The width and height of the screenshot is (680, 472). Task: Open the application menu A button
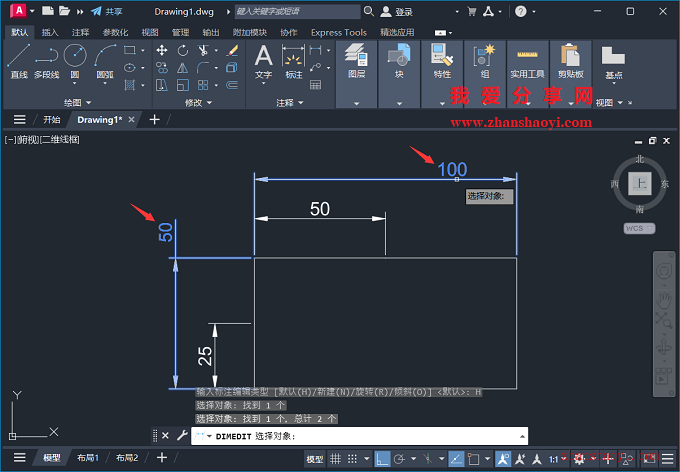[x=19, y=10]
